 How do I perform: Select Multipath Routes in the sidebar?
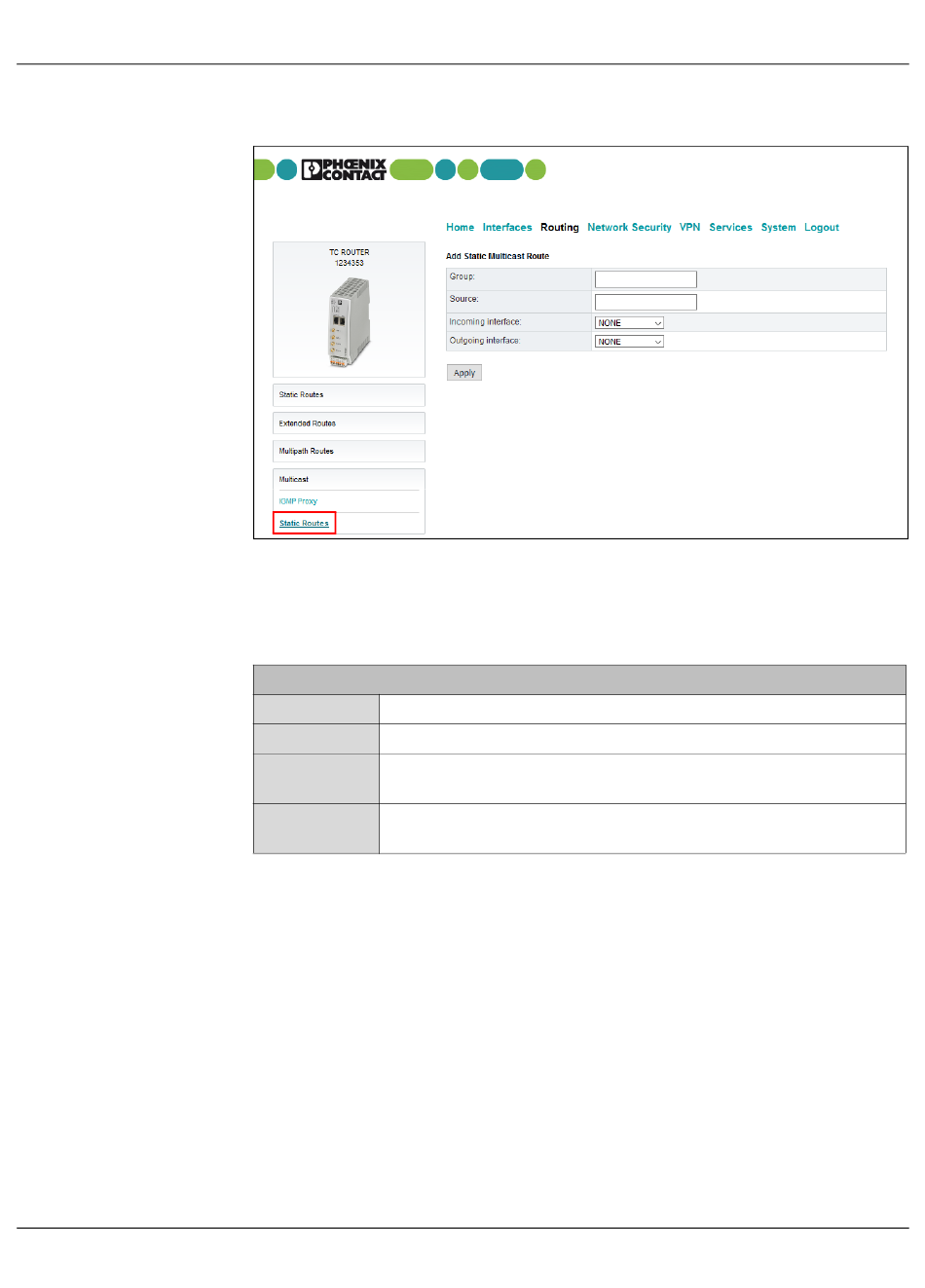coord(307,452)
